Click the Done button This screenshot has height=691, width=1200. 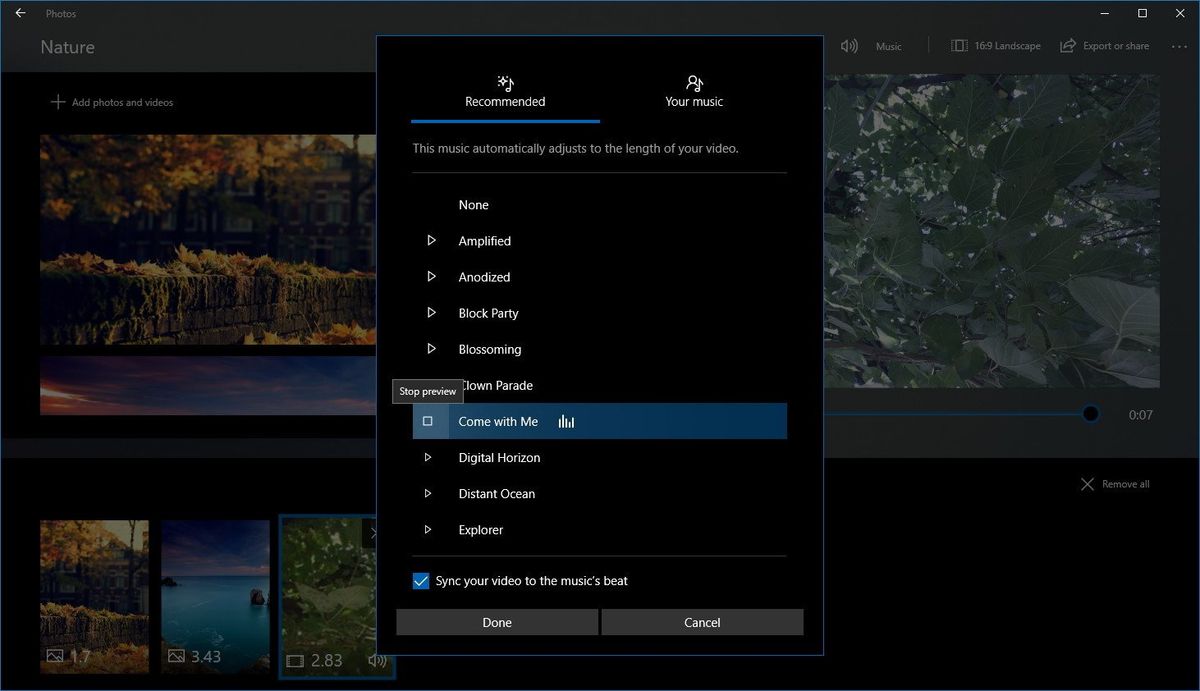[496, 621]
